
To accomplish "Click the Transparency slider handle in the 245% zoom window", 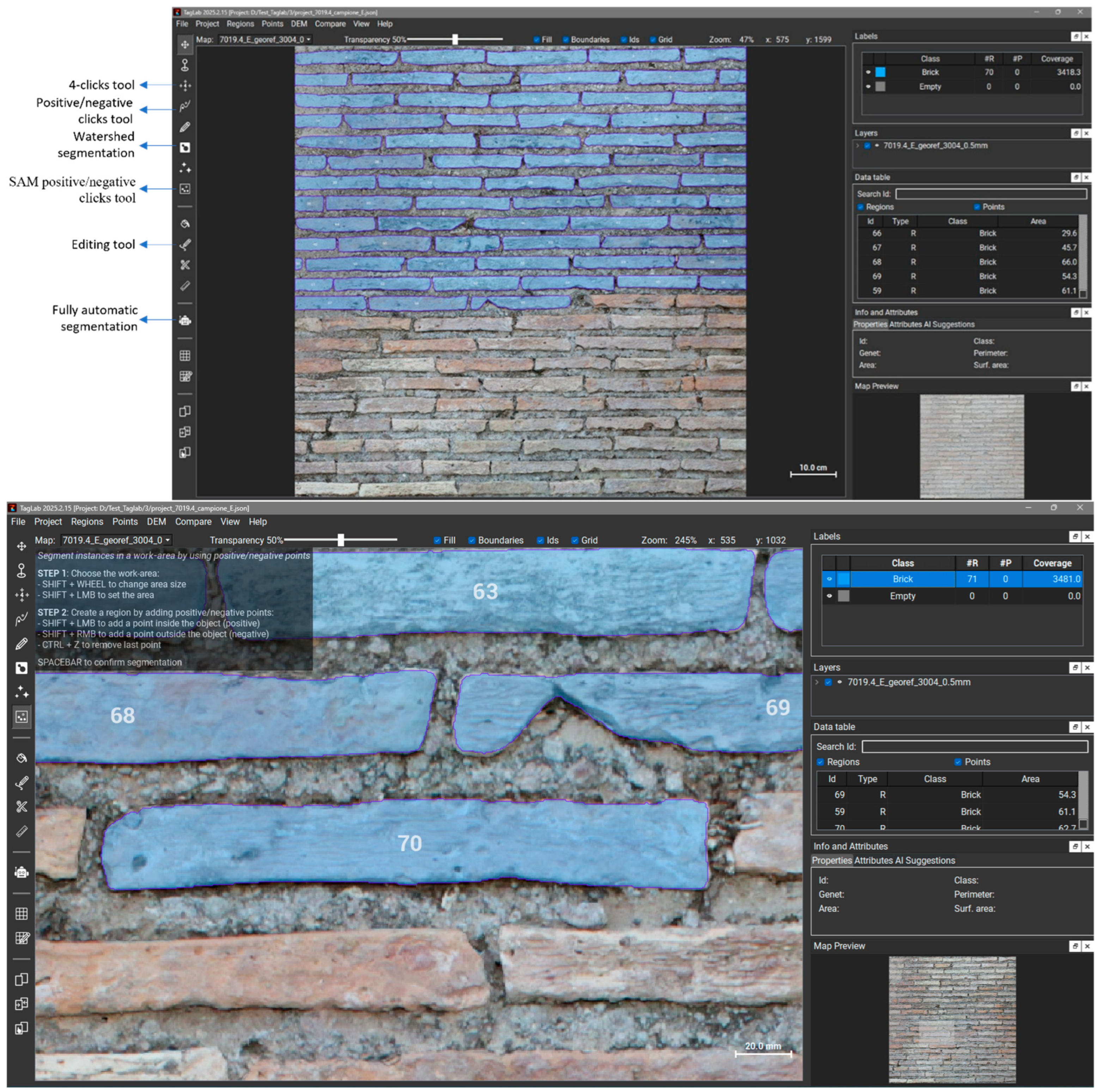I will 341,539.
